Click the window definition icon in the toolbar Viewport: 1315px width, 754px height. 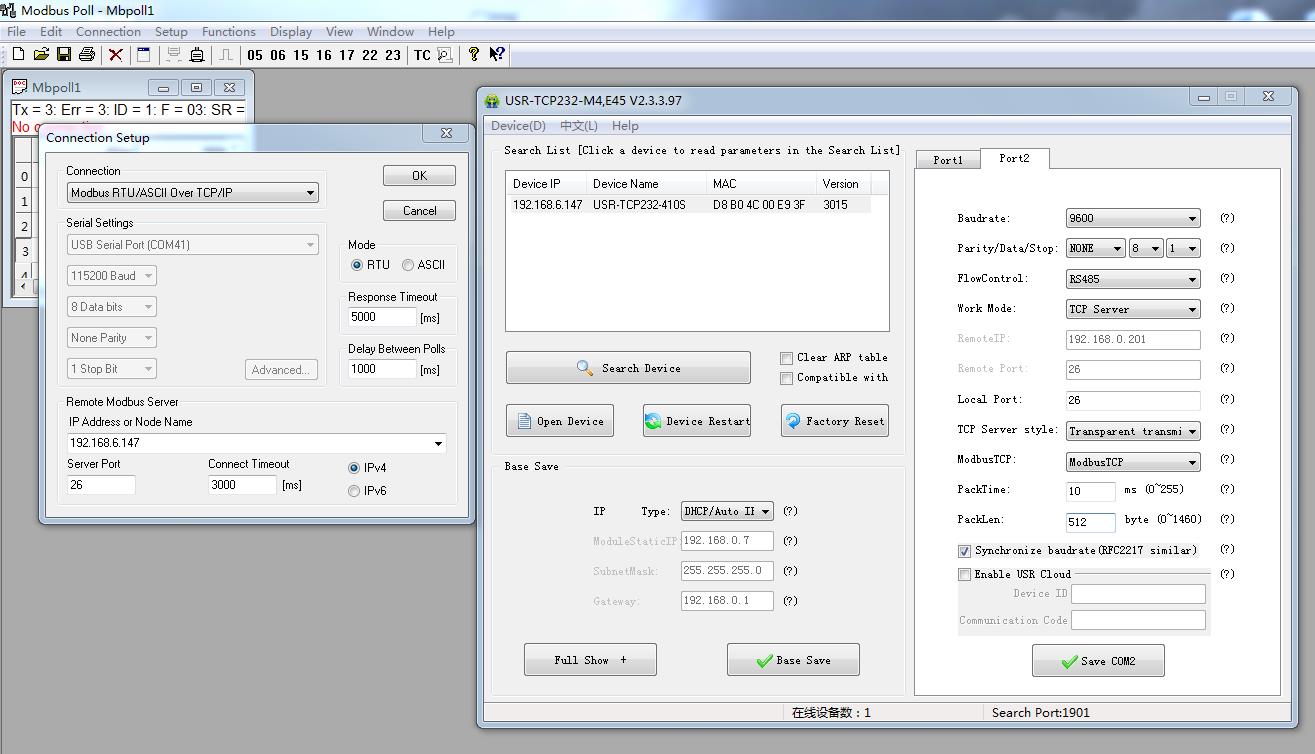[143, 55]
